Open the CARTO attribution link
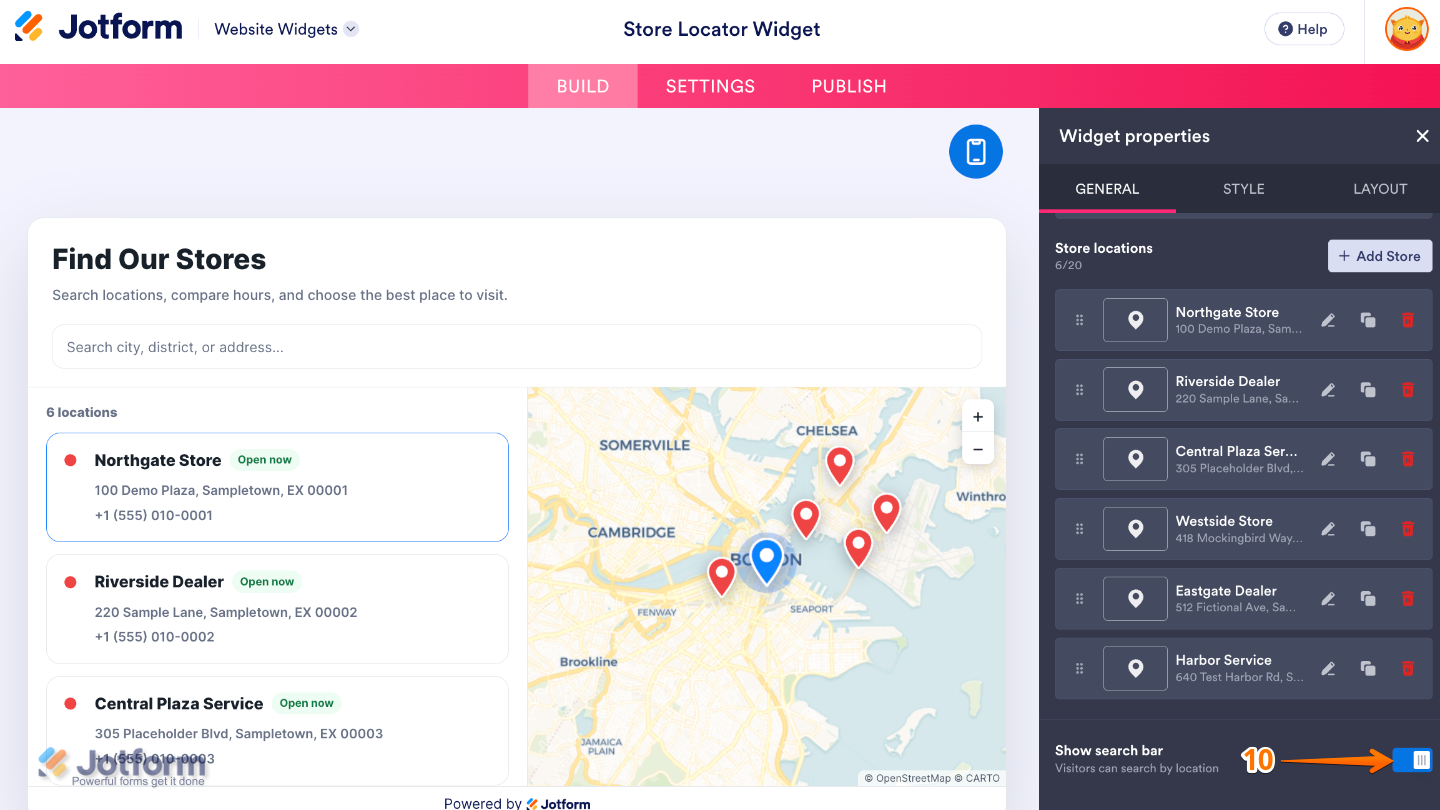The height and width of the screenshot is (810, 1440). pyautogui.click(x=982, y=778)
